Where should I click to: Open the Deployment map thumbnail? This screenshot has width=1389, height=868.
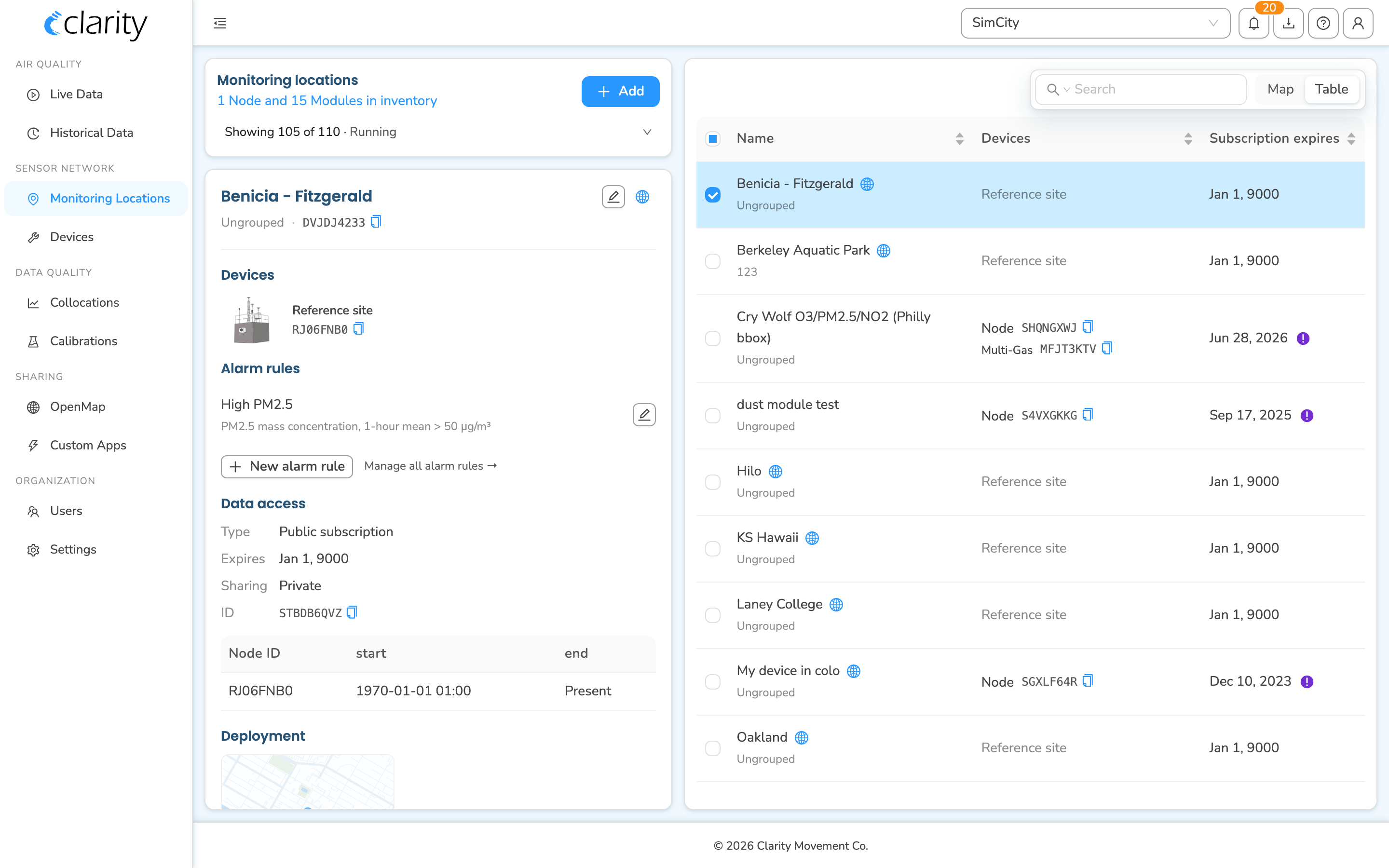click(x=307, y=781)
